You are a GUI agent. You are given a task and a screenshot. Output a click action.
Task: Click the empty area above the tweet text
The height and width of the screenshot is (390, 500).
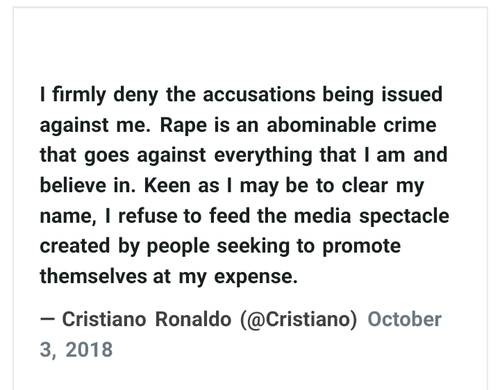click(x=250, y=43)
